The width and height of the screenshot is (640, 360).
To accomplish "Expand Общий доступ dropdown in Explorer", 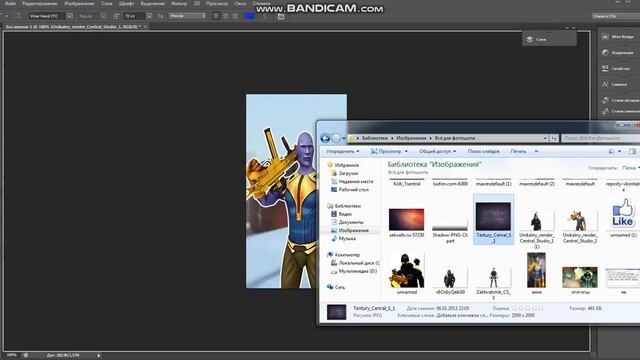I will point(438,151).
